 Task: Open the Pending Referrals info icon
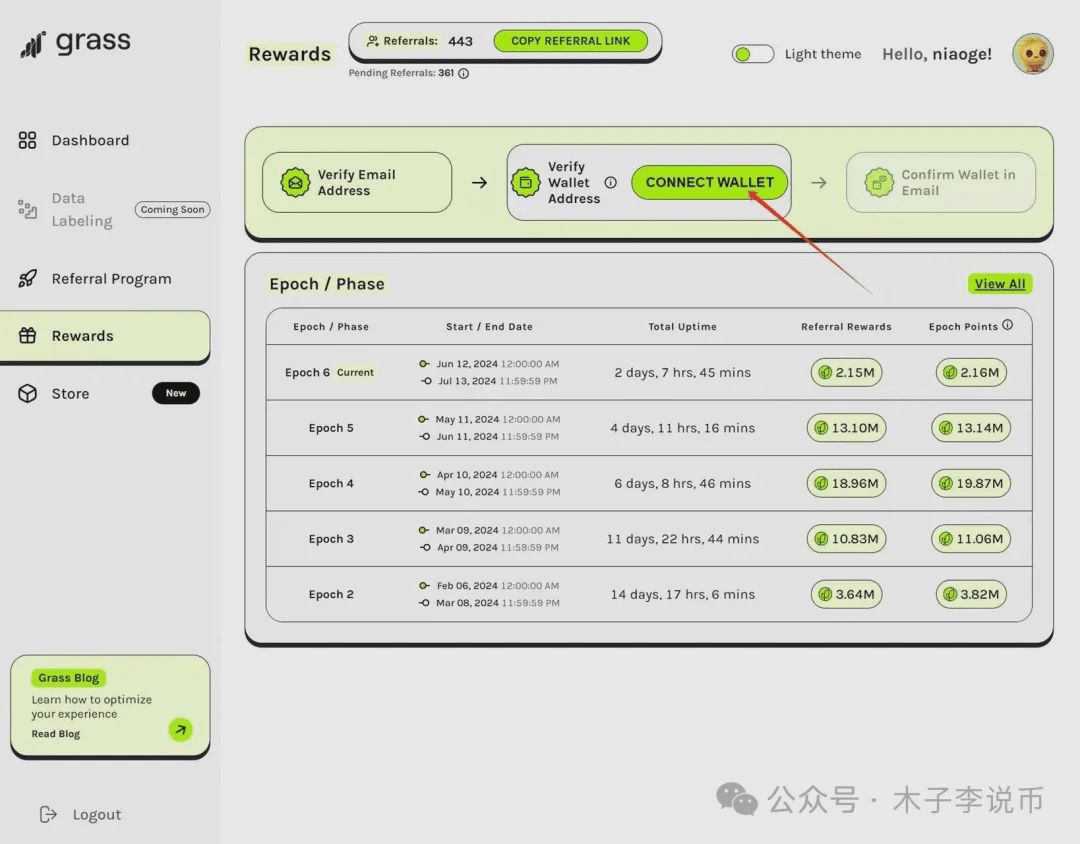click(464, 74)
